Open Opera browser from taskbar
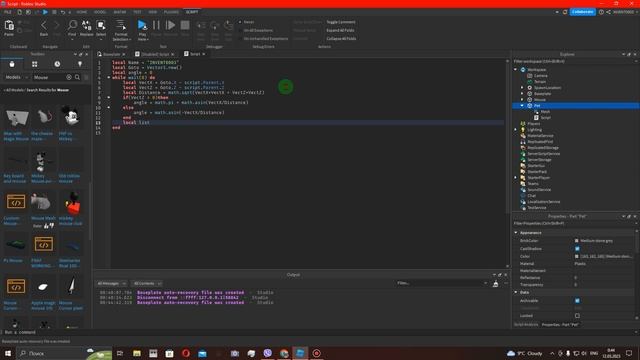This screenshot has height=360, width=640. 186,353
